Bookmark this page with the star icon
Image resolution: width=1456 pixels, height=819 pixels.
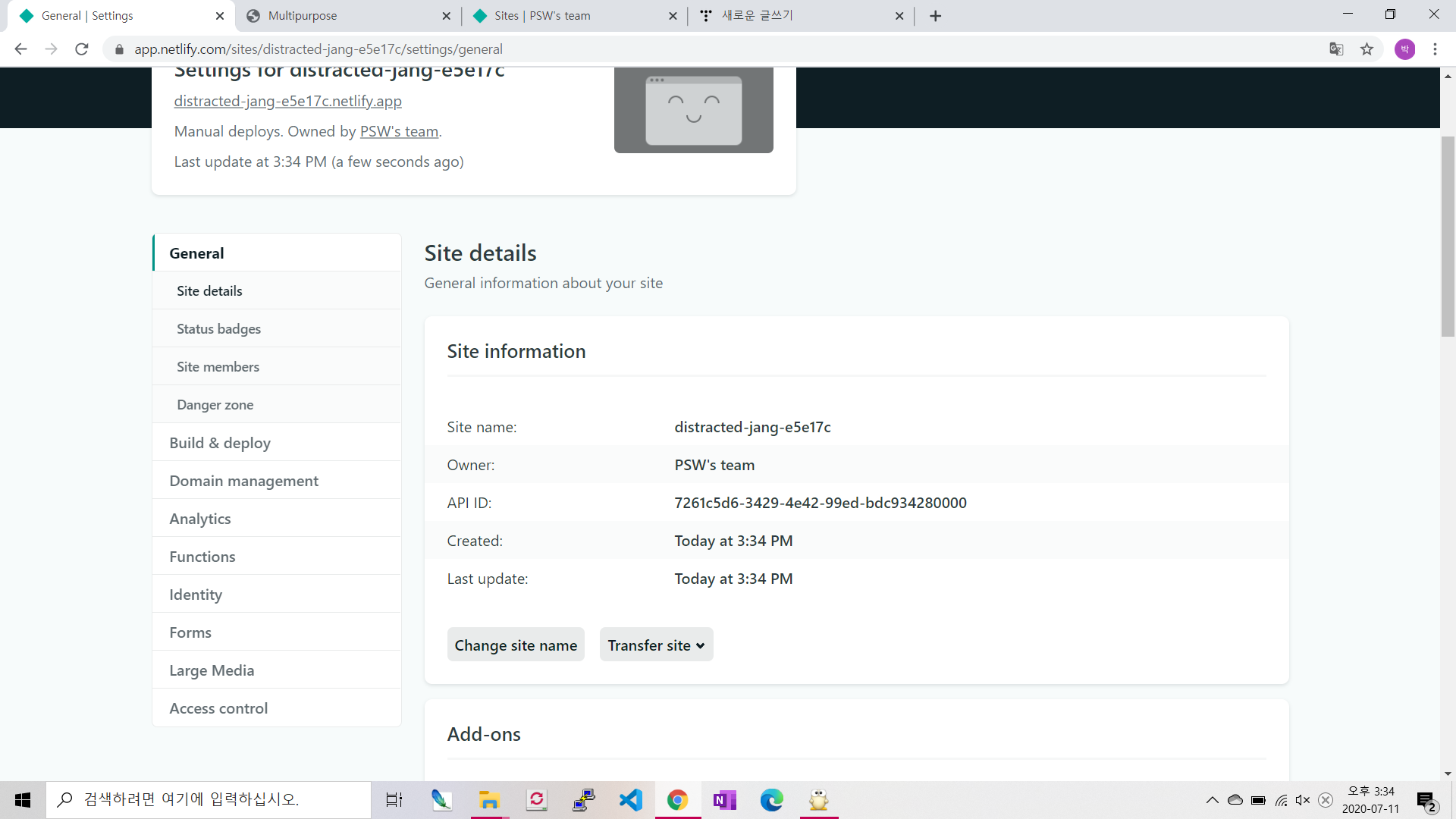(1367, 49)
